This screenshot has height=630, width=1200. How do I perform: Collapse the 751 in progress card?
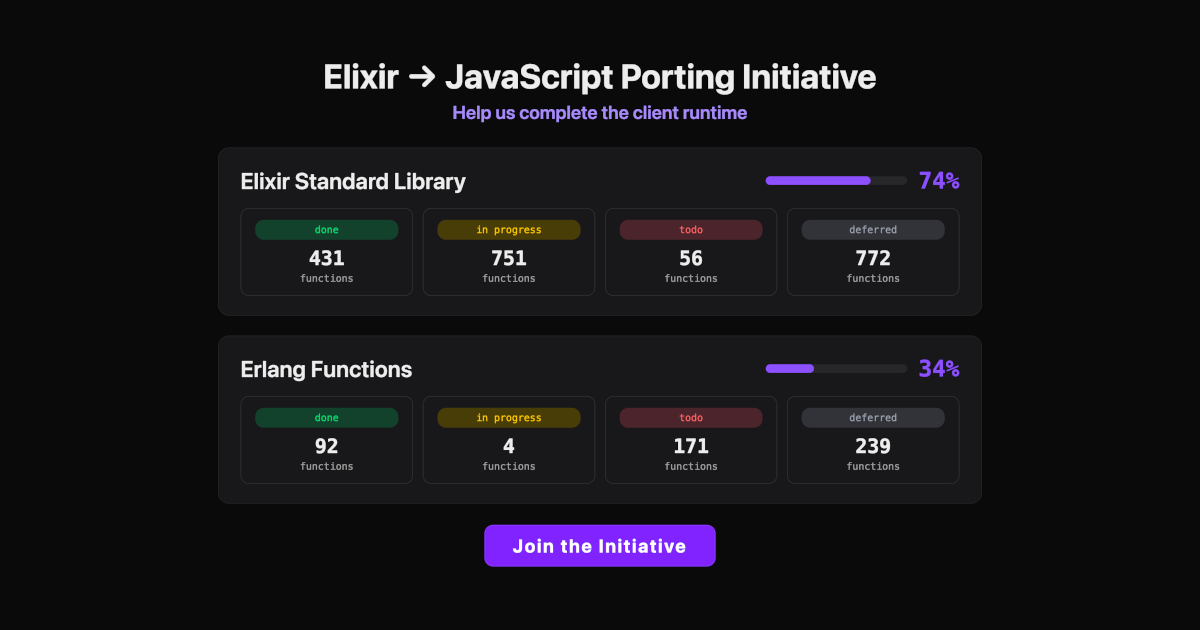[x=508, y=252]
